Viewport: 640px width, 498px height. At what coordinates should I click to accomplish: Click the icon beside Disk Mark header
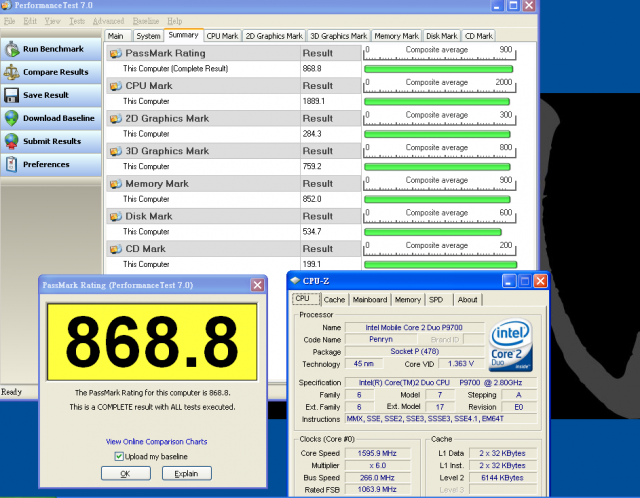pyautogui.click(x=116, y=217)
